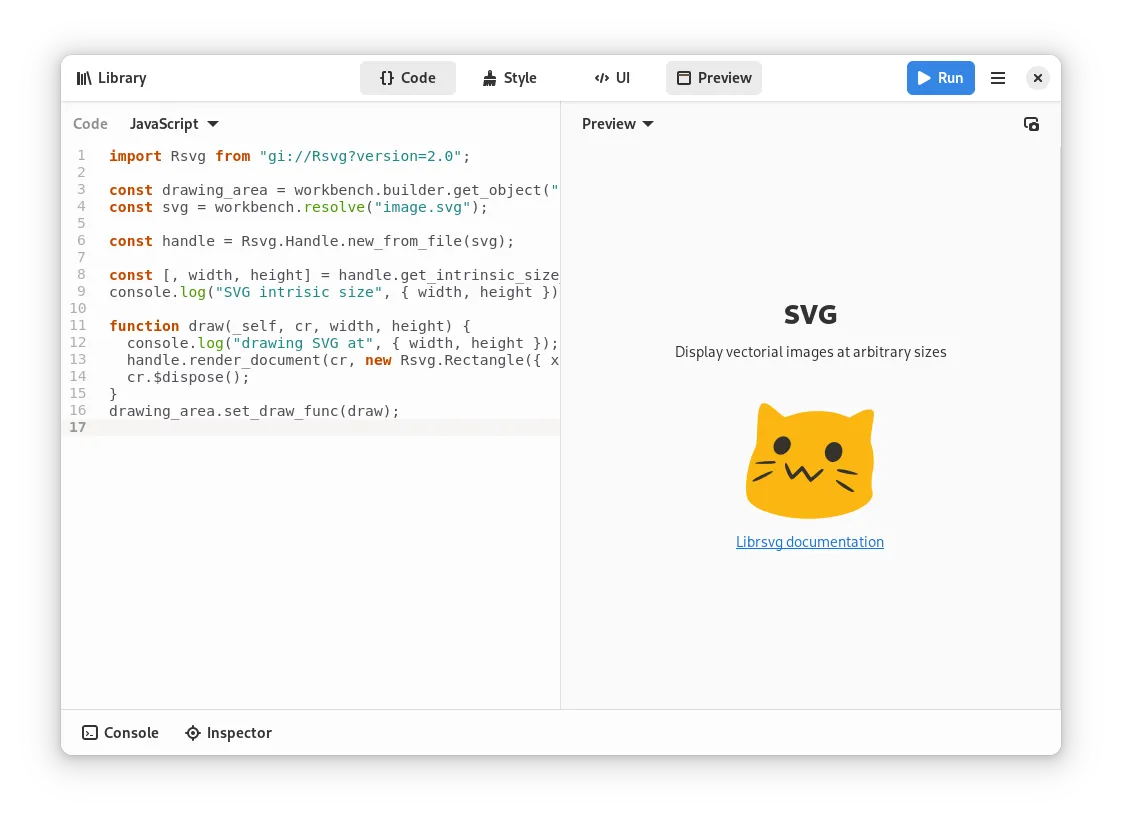This screenshot has height=822, width=1122.
Task: Click the preview screenshot icon
Action: click(x=1031, y=124)
